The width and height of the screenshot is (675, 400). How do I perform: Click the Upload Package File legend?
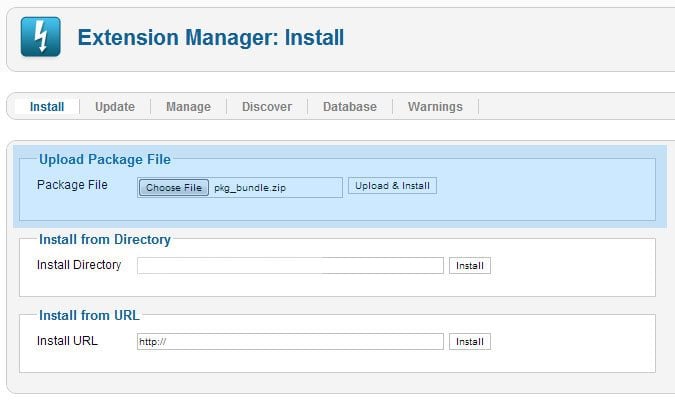click(105, 159)
